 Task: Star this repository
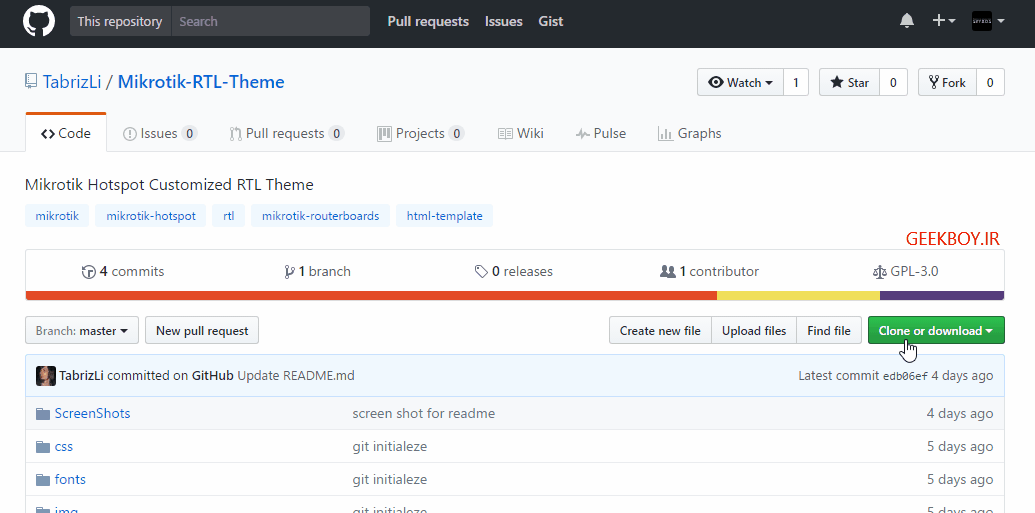850,83
